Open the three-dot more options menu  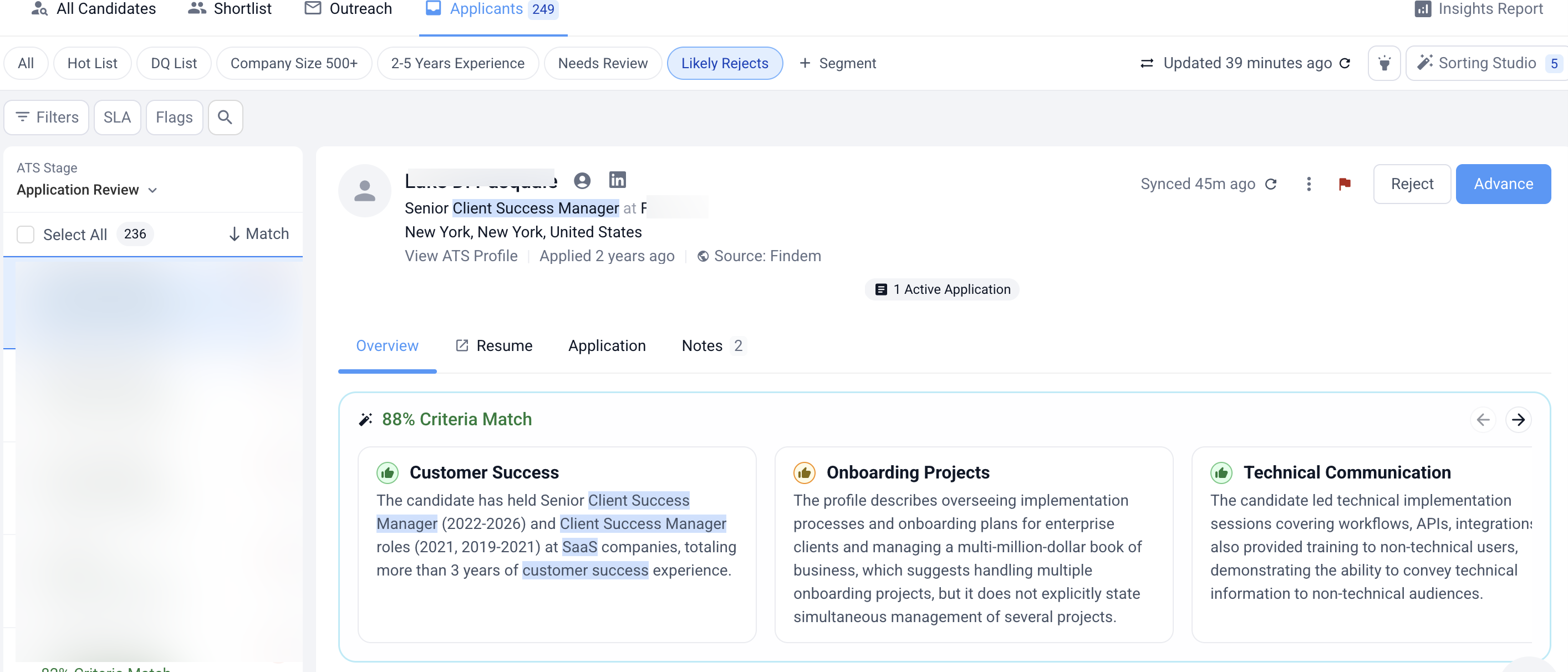click(x=1309, y=184)
